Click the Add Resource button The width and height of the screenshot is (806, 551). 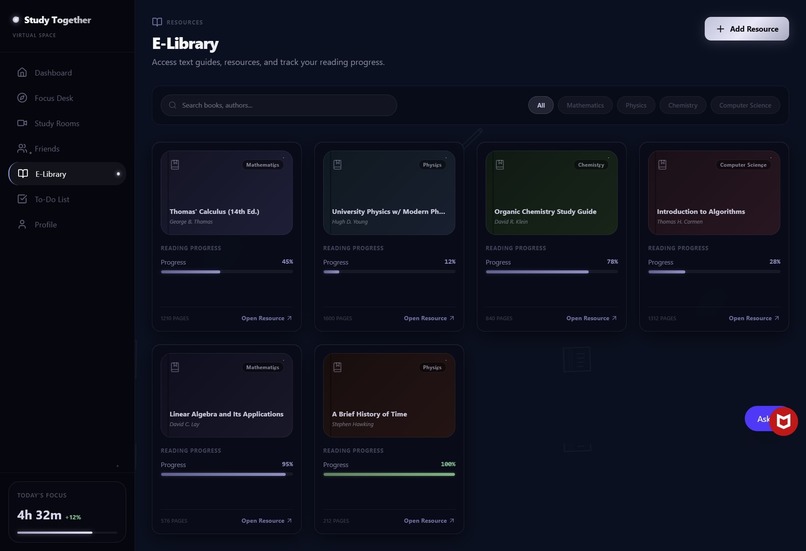coord(746,29)
